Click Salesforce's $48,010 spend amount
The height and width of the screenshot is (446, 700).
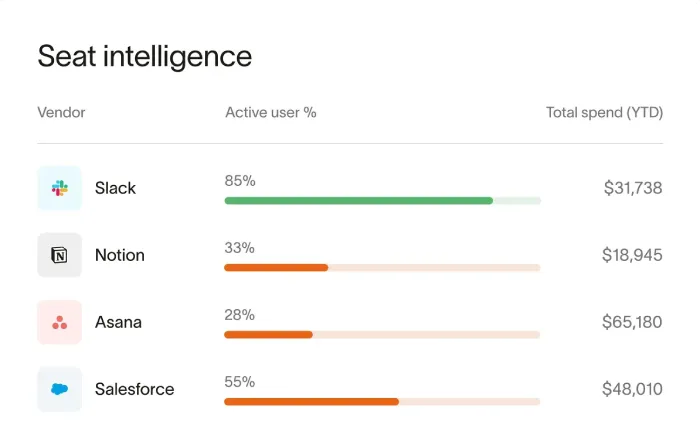click(x=631, y=389)
